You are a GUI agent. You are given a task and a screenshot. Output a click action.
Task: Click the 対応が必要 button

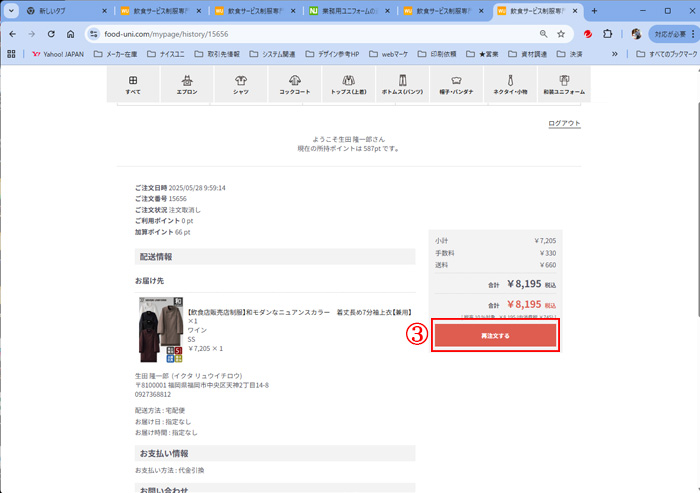click(673, 34)
